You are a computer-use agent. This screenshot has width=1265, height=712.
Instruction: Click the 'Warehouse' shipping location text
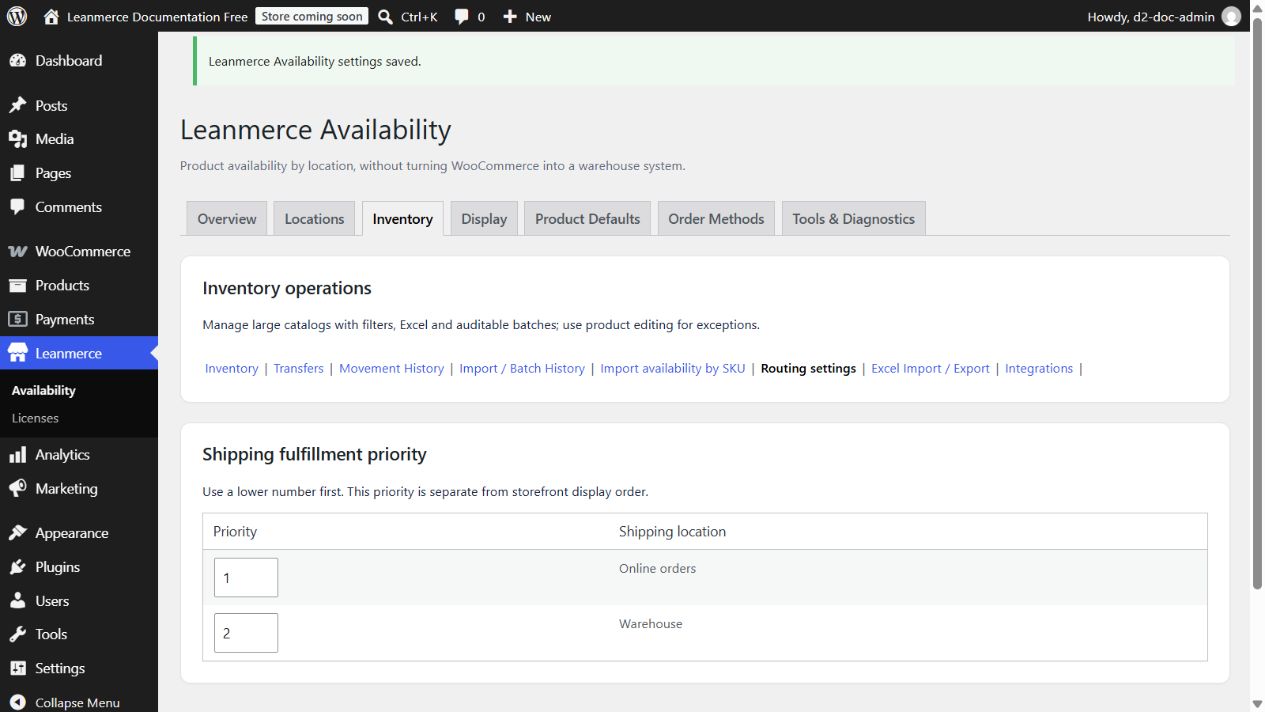[650, 623]
